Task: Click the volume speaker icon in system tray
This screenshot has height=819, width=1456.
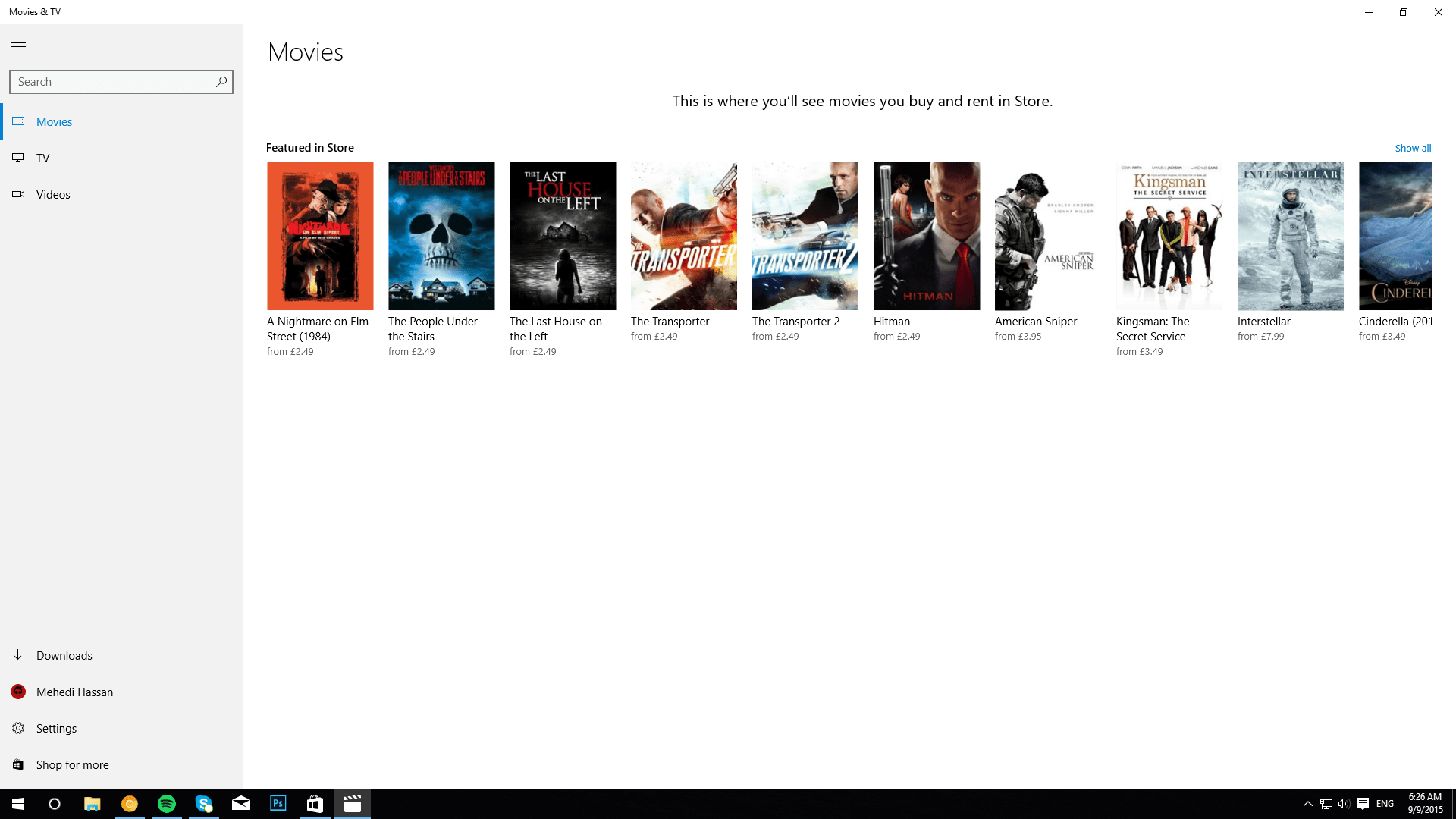Action: tap(1344, 803)
